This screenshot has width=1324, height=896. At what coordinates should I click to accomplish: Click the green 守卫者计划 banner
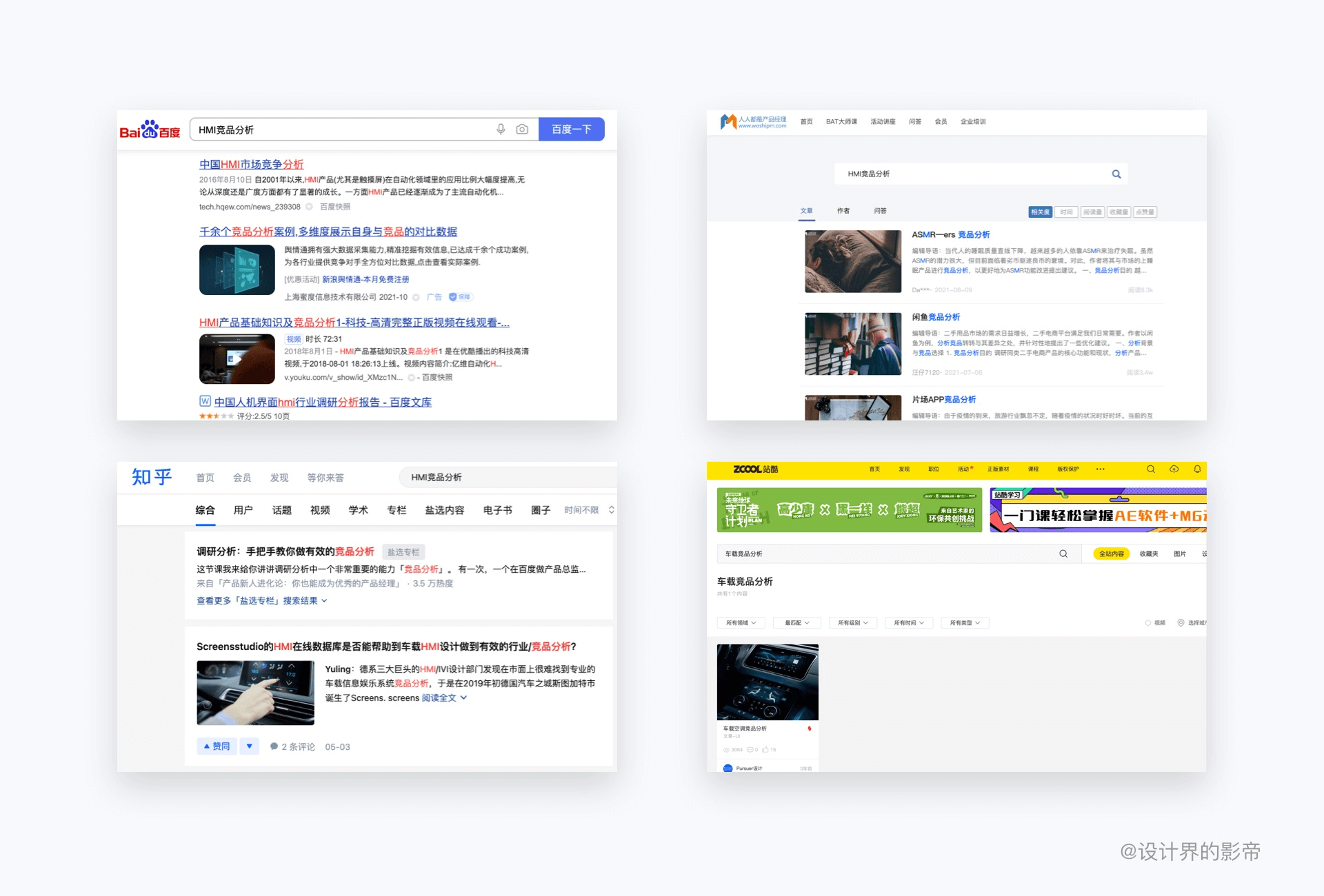(850, 510)
